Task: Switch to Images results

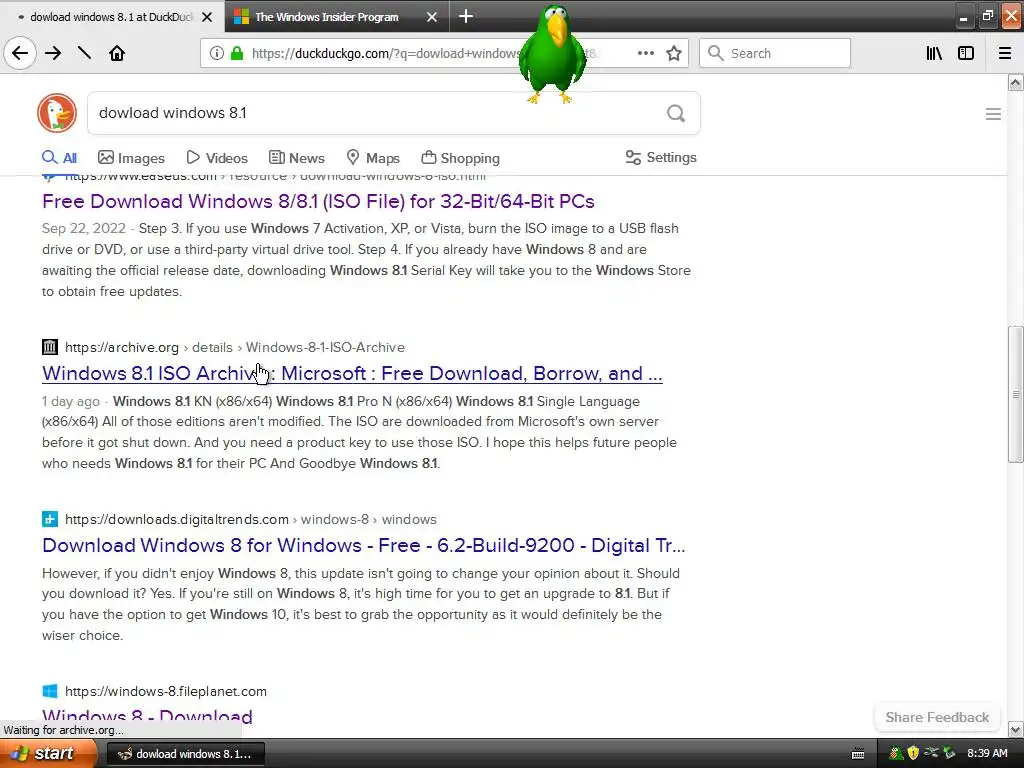Action: [x=131, y=157]
